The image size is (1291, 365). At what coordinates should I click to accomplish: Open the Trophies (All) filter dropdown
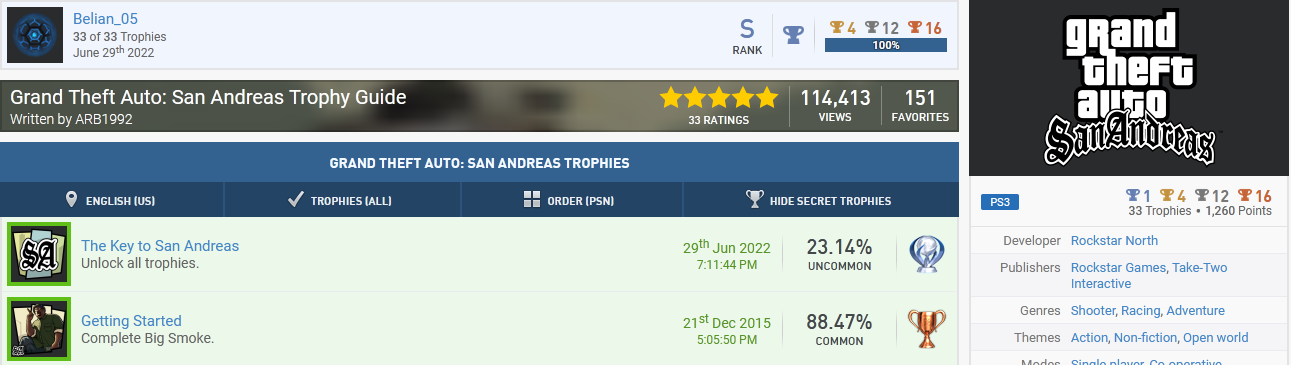(342, 200)
